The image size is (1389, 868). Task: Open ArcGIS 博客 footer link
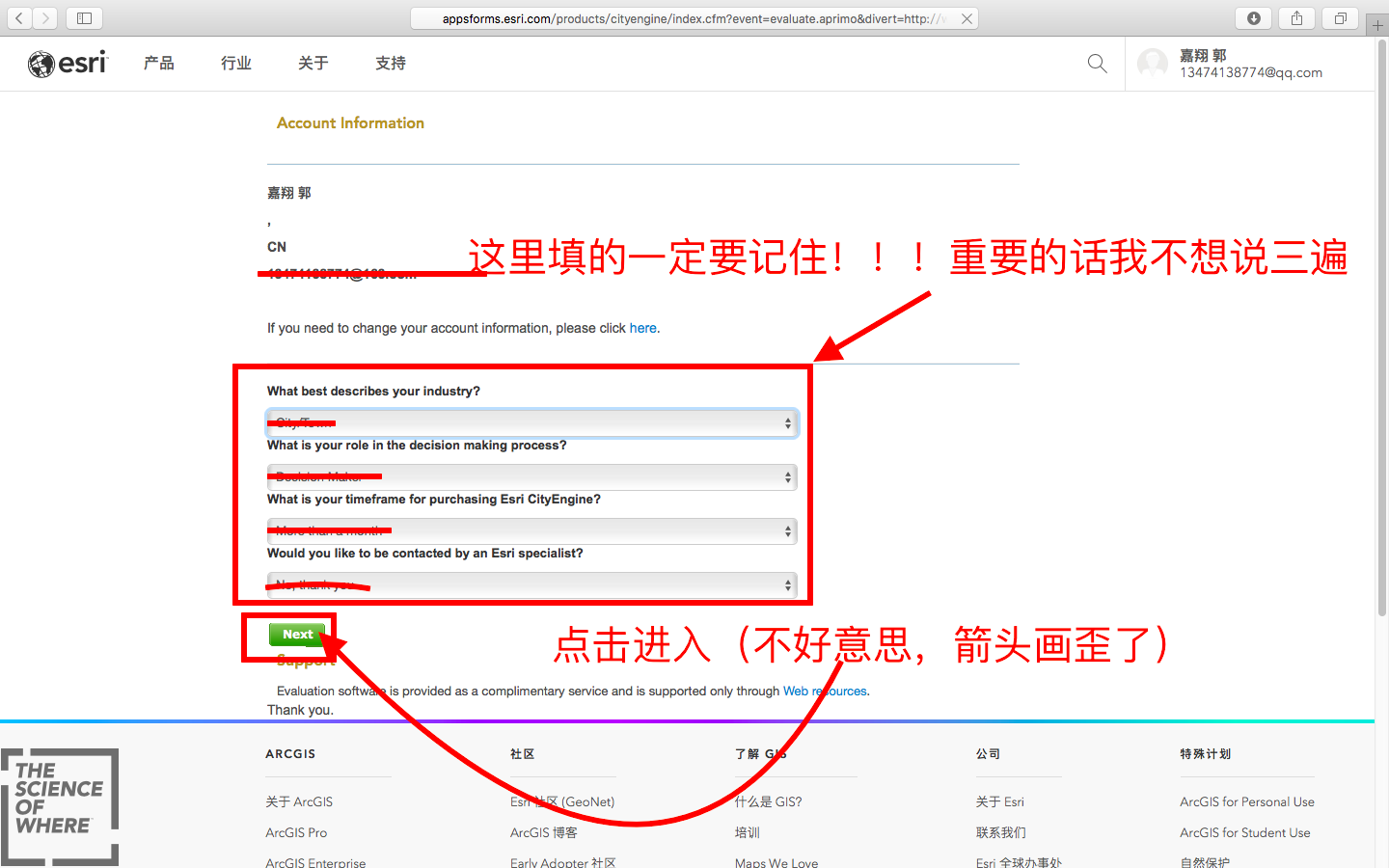point(544,832)
